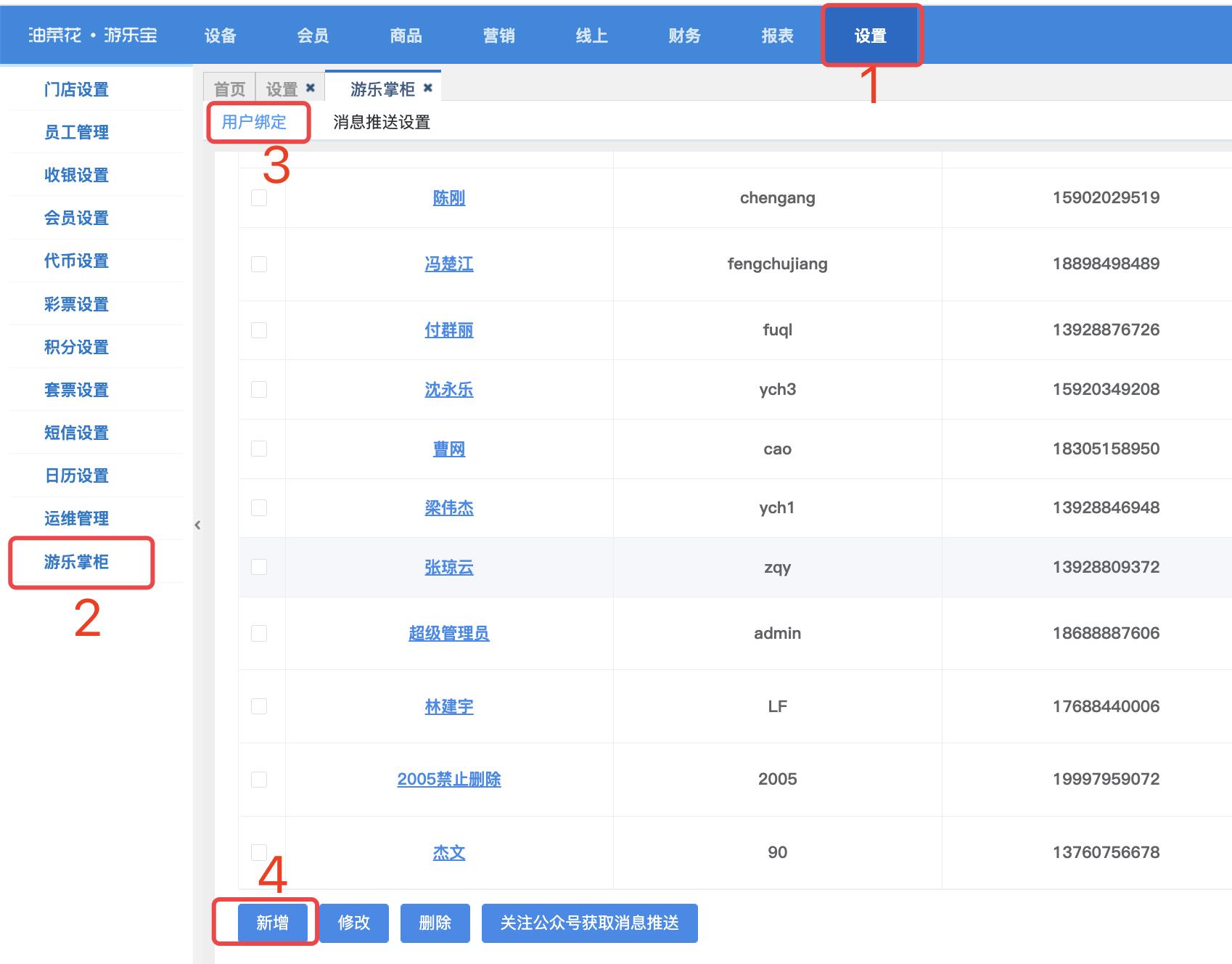Click the 油菜花·游乐宝 logo
This screenshot has width=1232, height=964.
92,35
